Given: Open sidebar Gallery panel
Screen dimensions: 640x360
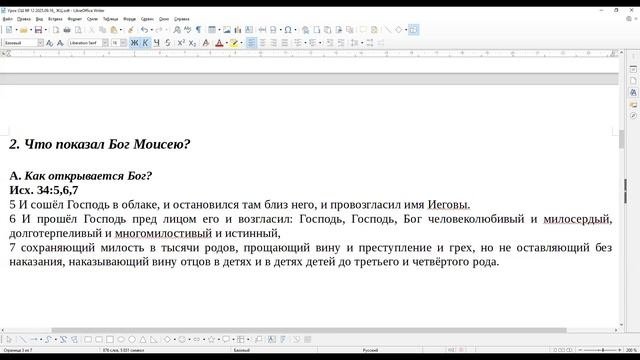Looking at the screenshot, I should click(633, 104).
